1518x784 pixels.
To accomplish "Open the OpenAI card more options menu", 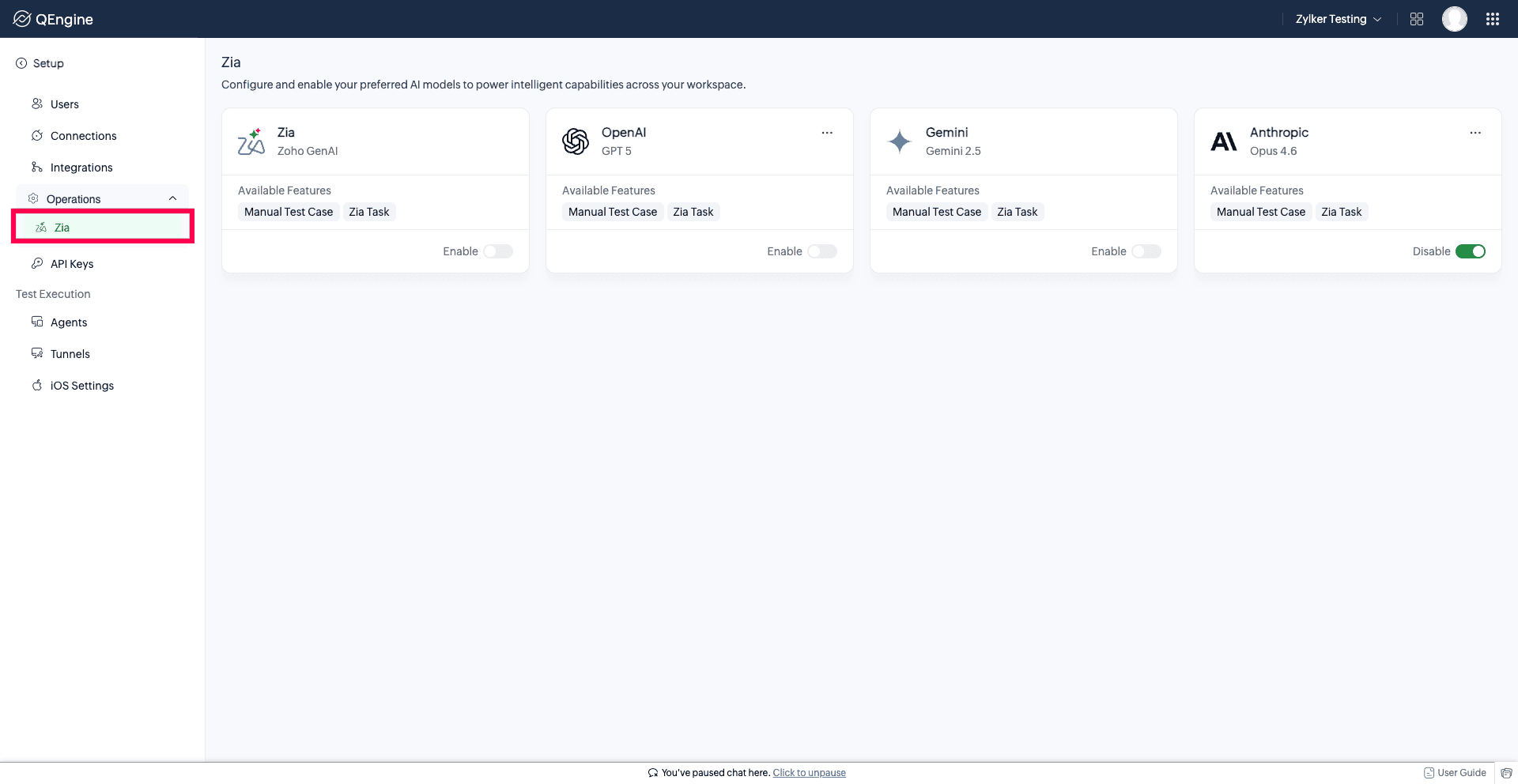I will click(827, 133).
